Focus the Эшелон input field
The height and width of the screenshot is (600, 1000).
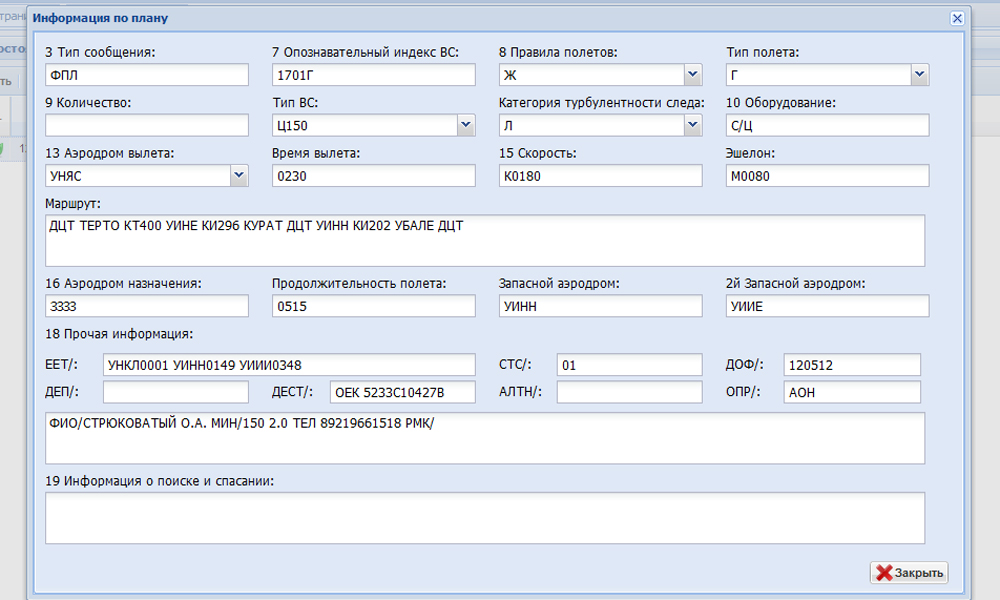click(x=827, y=175)
